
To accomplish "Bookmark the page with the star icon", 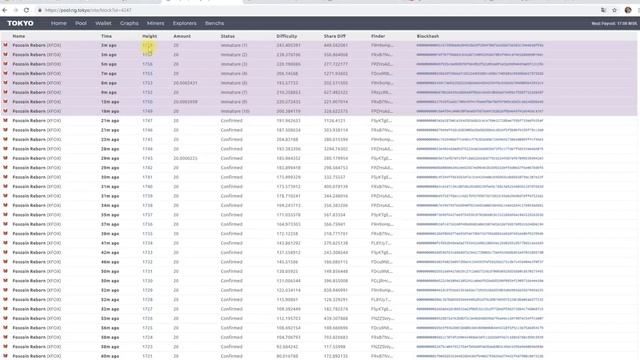I will pos(614,10).
